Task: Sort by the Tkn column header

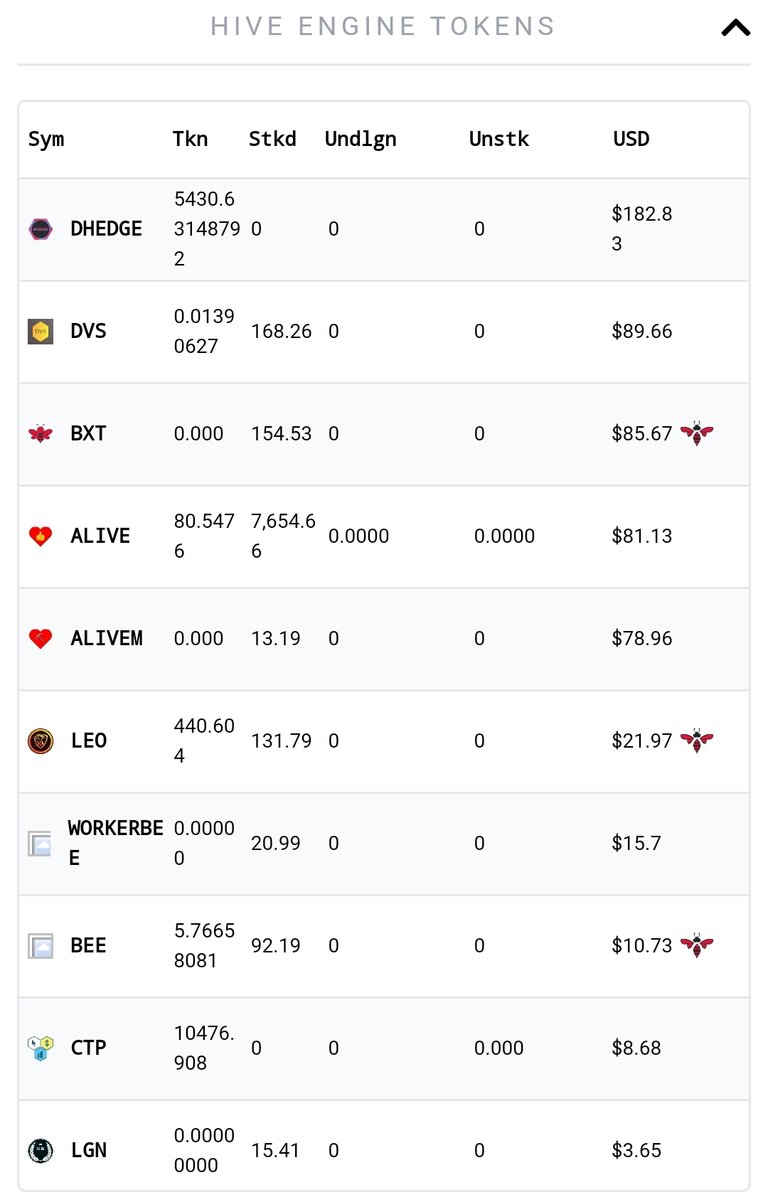Action: [190, 139]
